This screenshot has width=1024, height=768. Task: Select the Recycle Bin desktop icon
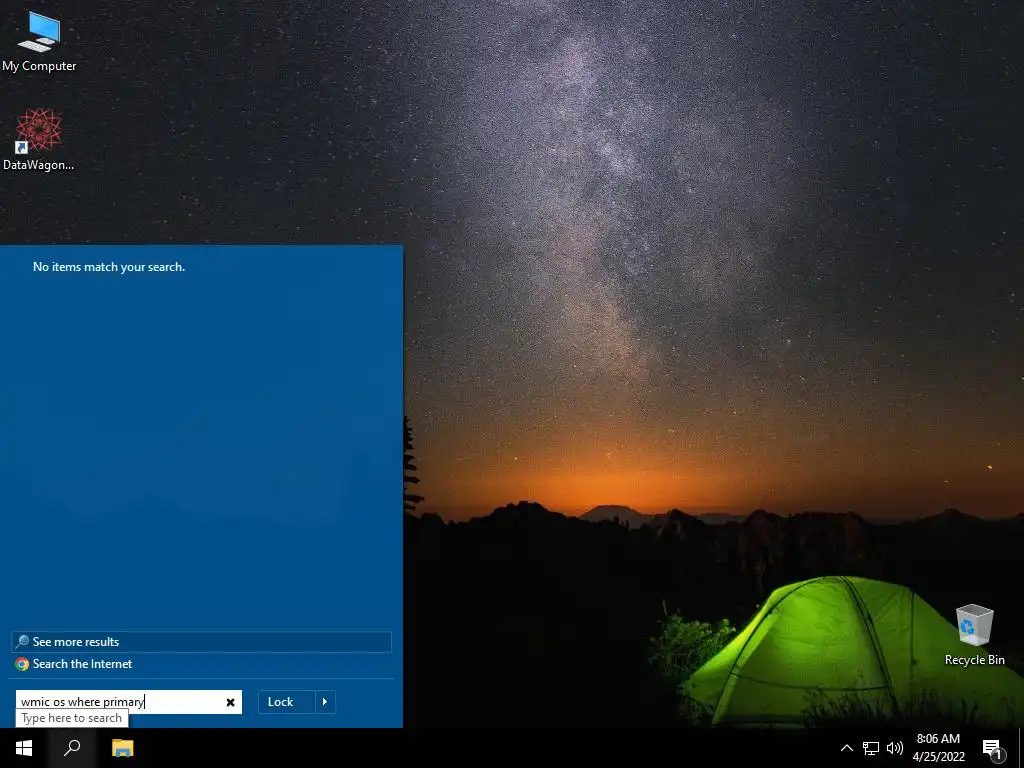974,634
